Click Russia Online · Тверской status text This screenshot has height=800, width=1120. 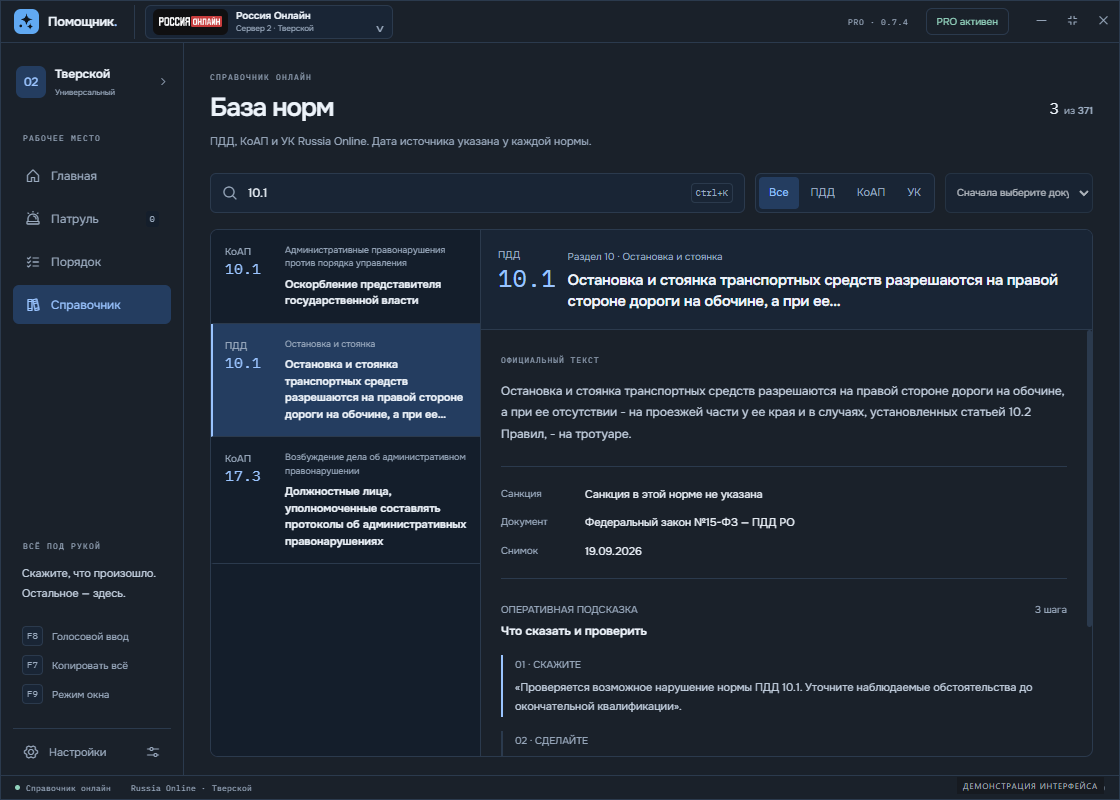191,788
